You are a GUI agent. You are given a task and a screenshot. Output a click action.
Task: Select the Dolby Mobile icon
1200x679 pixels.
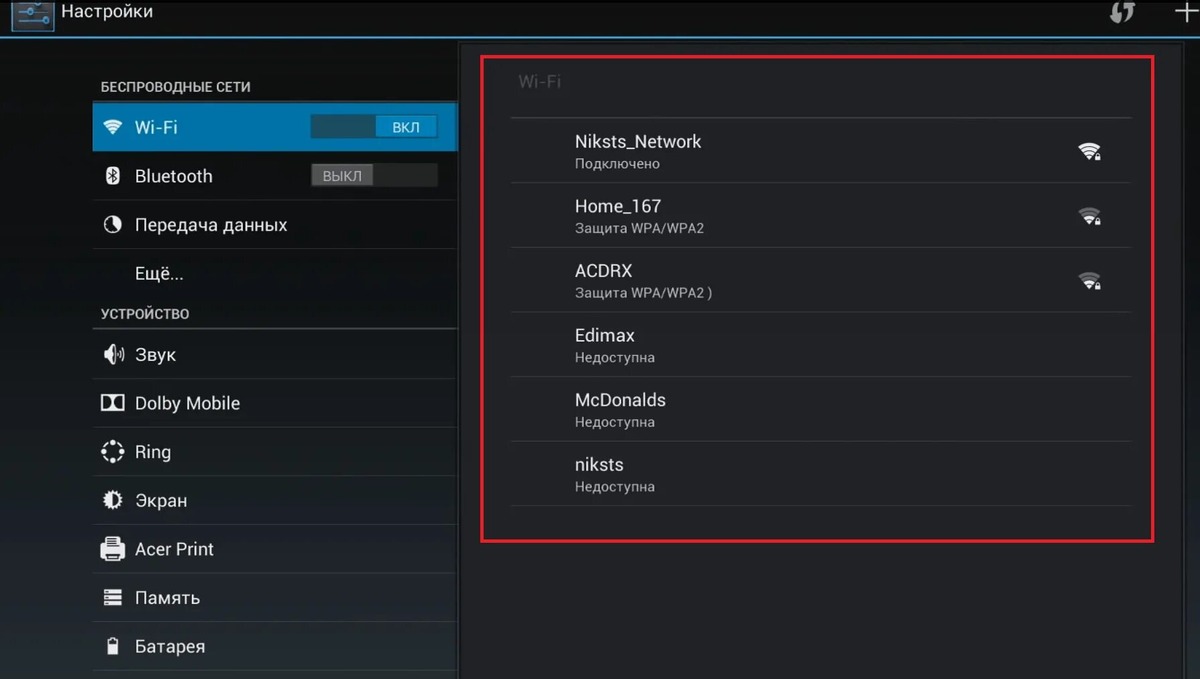pos(113,403)
